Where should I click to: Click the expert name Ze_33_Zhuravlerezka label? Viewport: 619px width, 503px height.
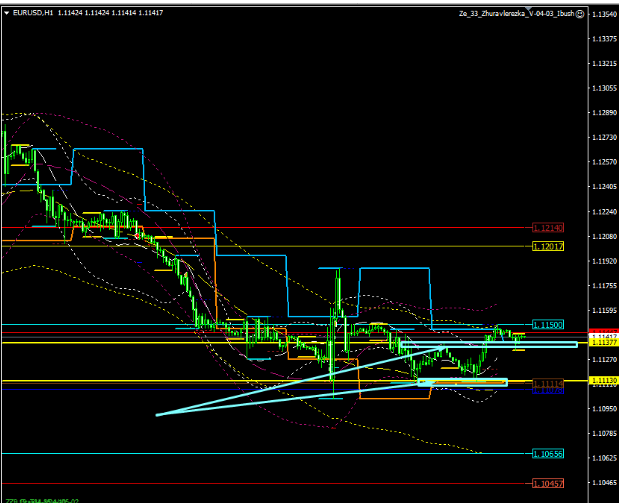coord(516,14)
